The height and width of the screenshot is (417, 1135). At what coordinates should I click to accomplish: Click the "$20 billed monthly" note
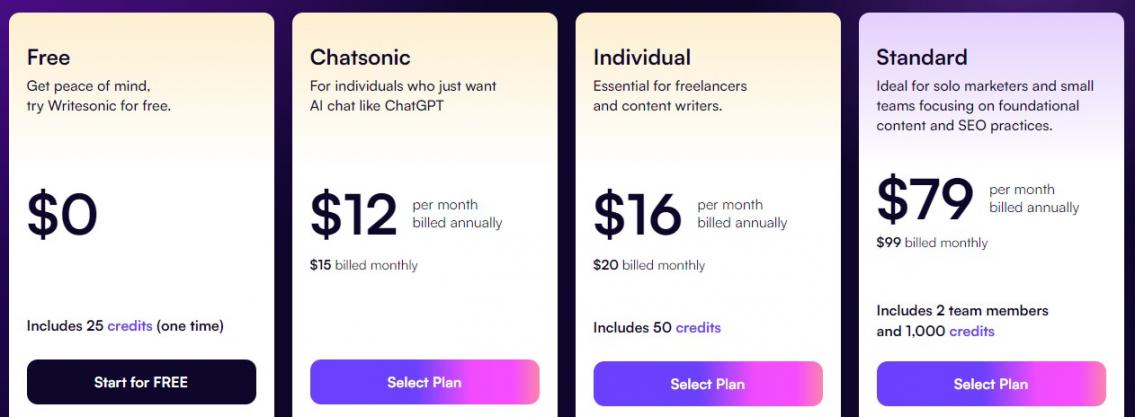point(648,265)
